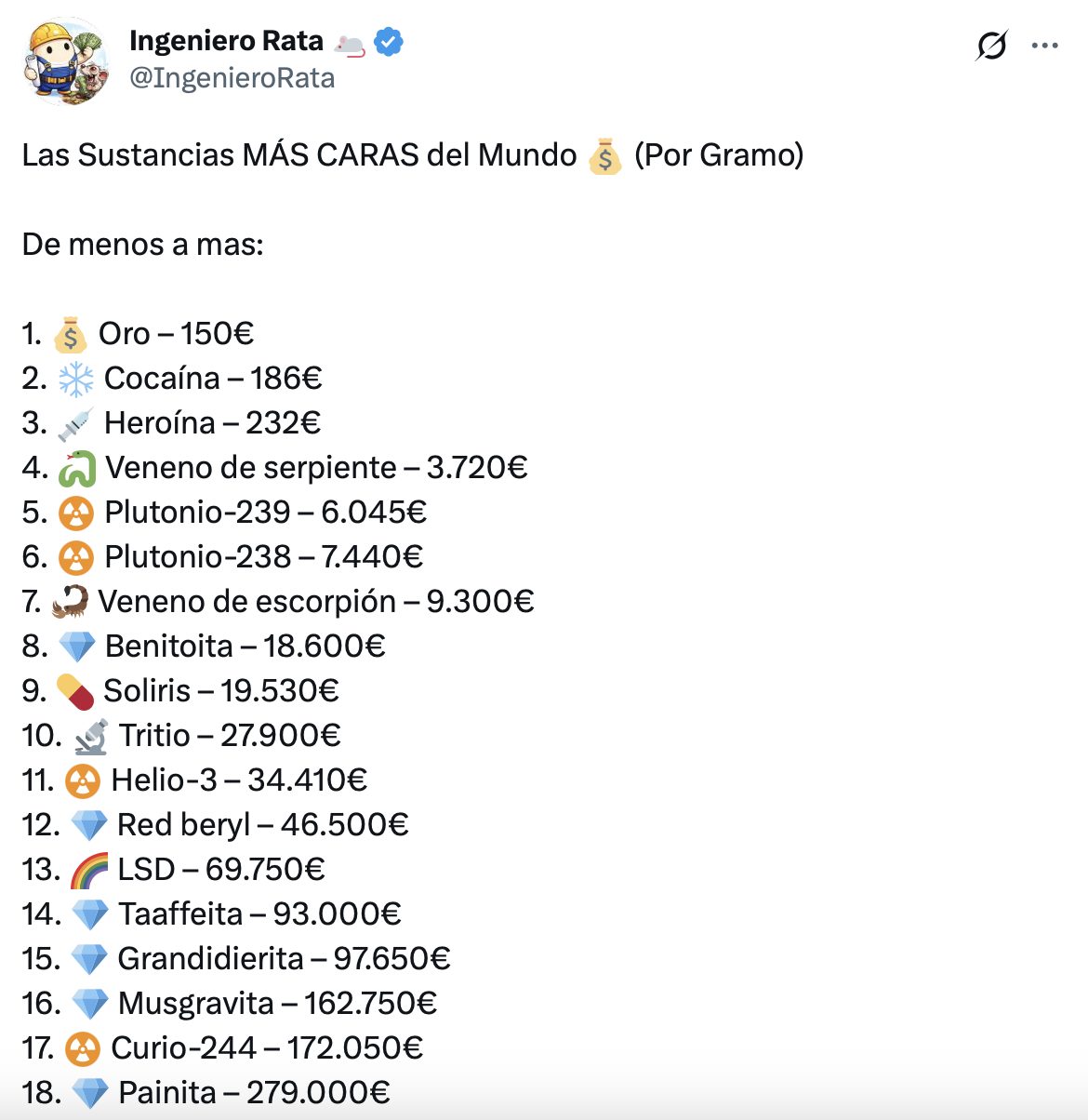
Task: Click the tweet headline text "Las Sustancias MÁS CARAS"
Action: click(x=299, y=155)
